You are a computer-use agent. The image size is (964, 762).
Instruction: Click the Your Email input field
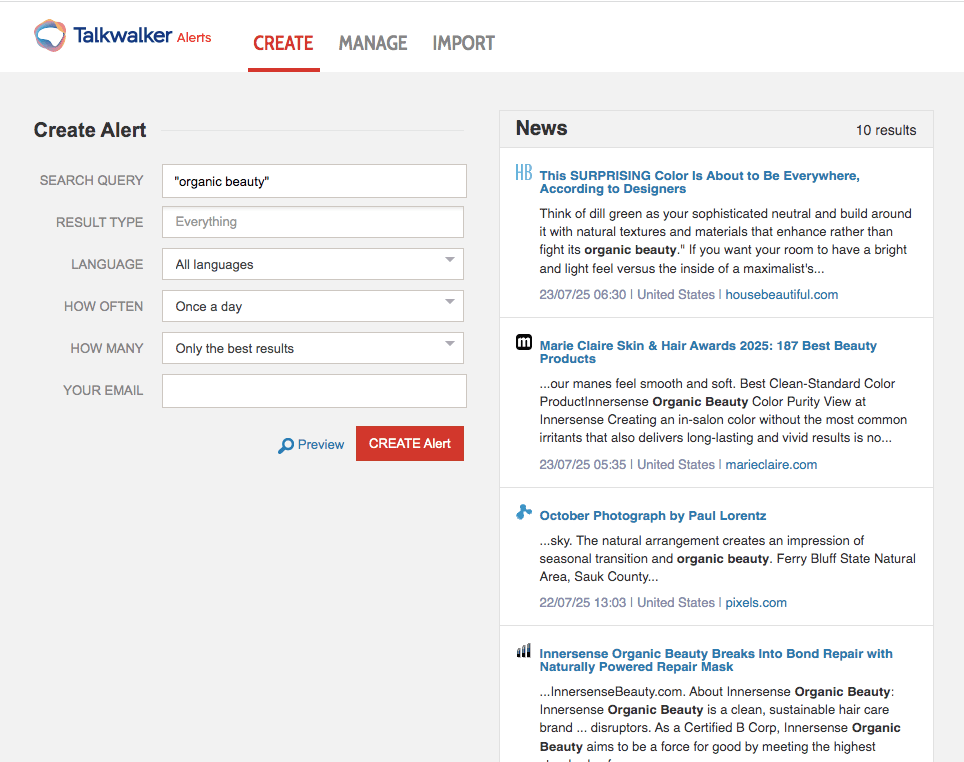pos(314,391)
